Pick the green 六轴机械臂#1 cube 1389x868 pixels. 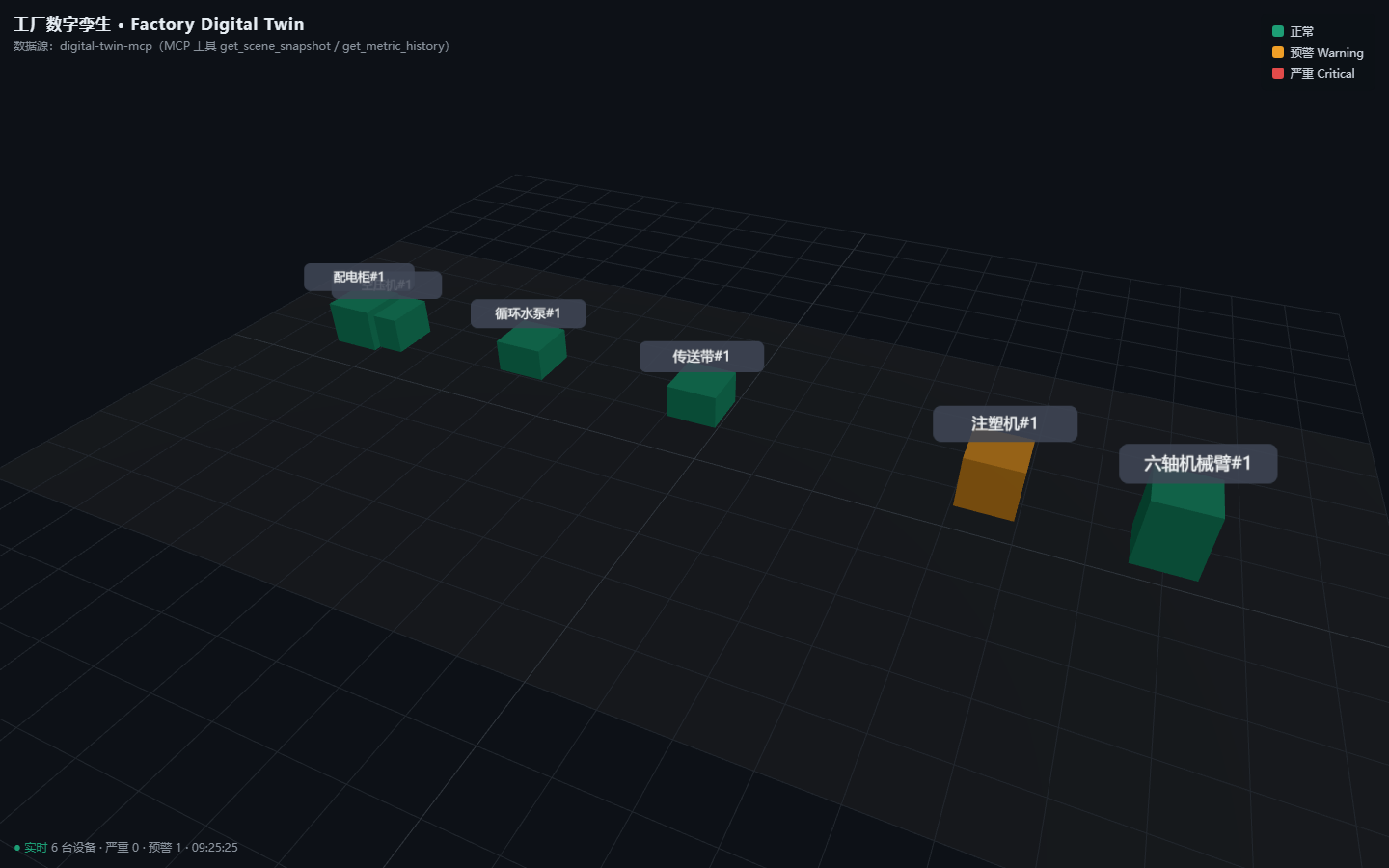(x=1177, y=529)
